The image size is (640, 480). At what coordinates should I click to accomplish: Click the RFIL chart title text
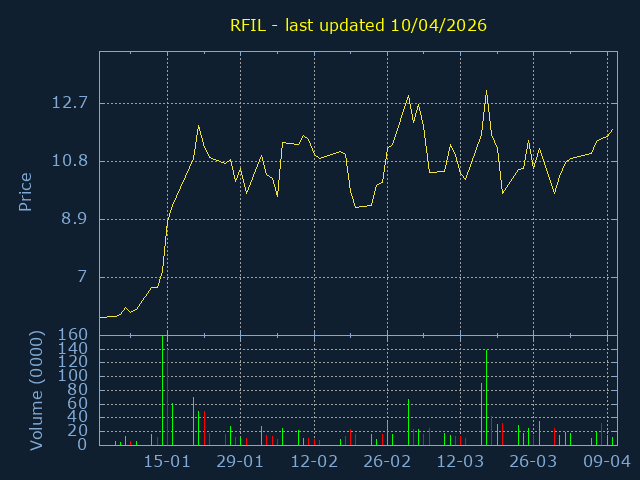[x=358, y=25]
